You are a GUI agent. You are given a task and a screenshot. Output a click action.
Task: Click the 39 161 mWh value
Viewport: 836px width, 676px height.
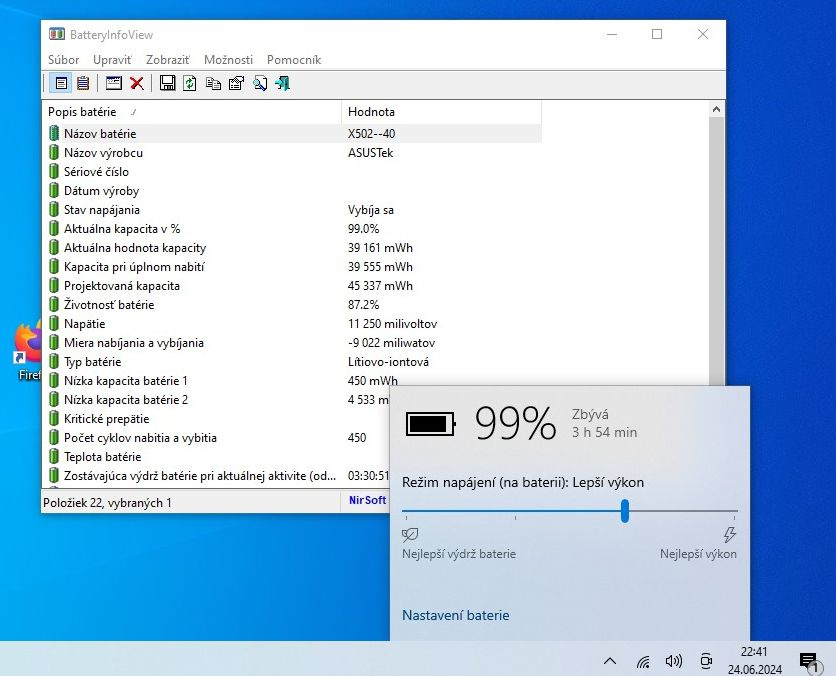pos(380,248)
